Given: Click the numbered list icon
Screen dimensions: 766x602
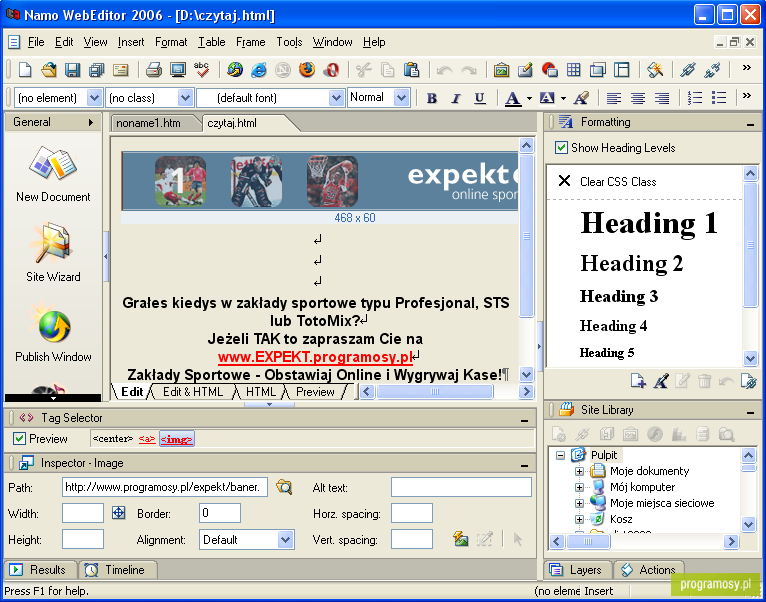Looking at the screenshot, I should coord(695,98).
